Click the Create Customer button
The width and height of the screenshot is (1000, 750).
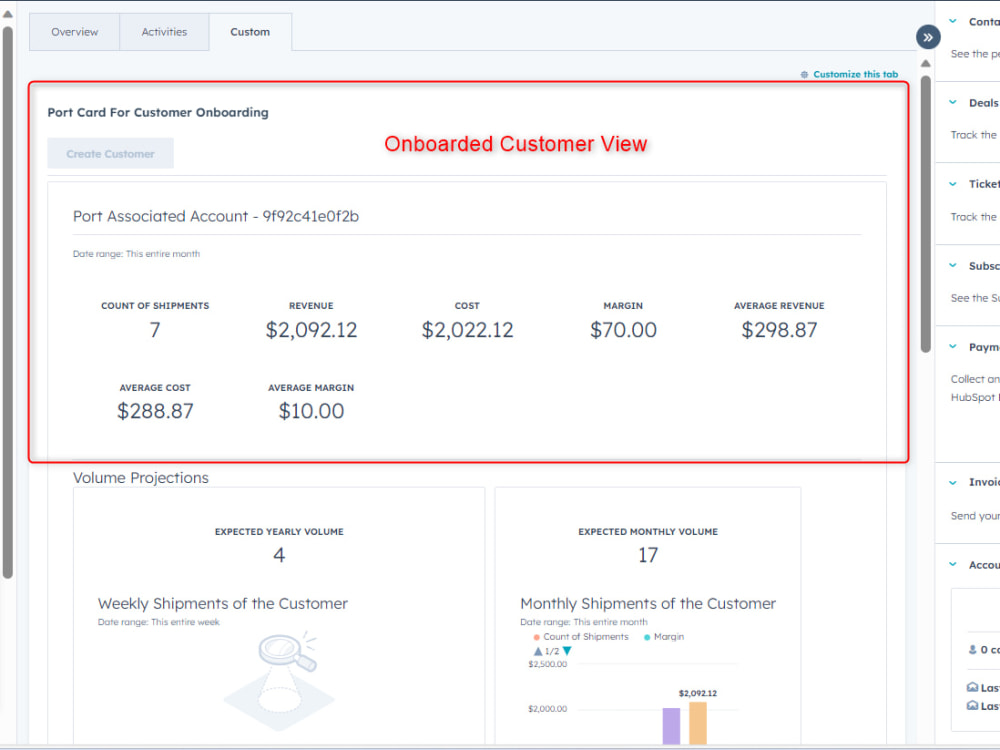(110, 153)
